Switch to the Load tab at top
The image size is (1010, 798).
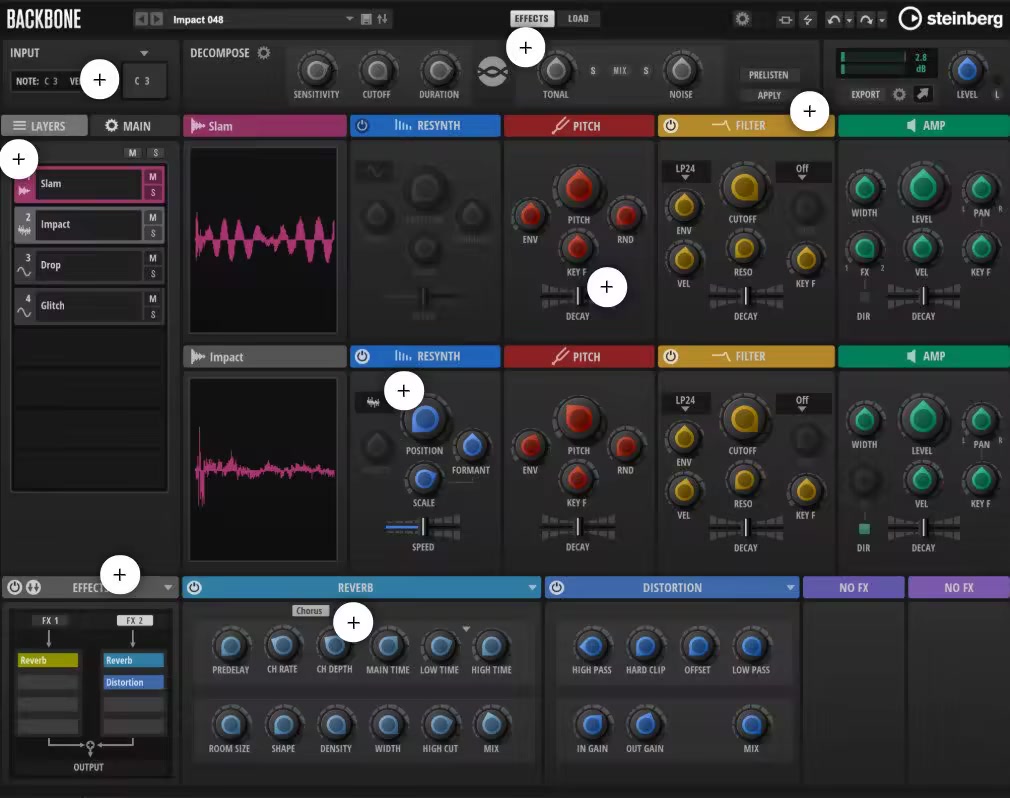578,19
